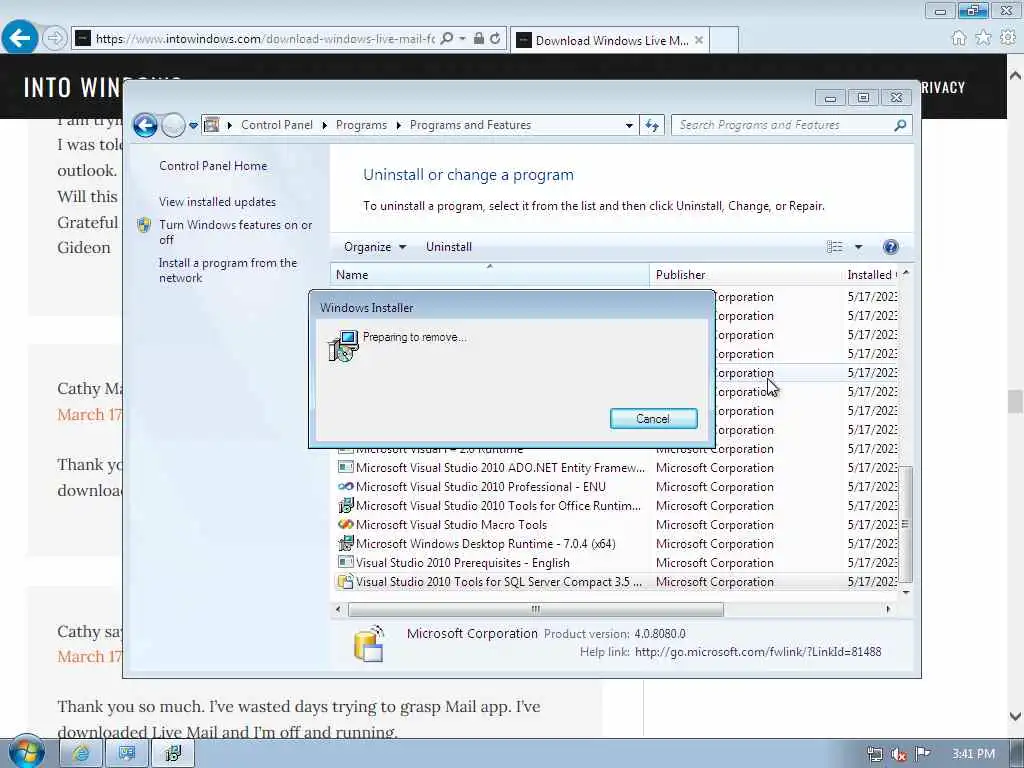Viewport: 1024px width, 768px height.
Task: Click Control Panel window back button
Action: (x=145, y=125)
